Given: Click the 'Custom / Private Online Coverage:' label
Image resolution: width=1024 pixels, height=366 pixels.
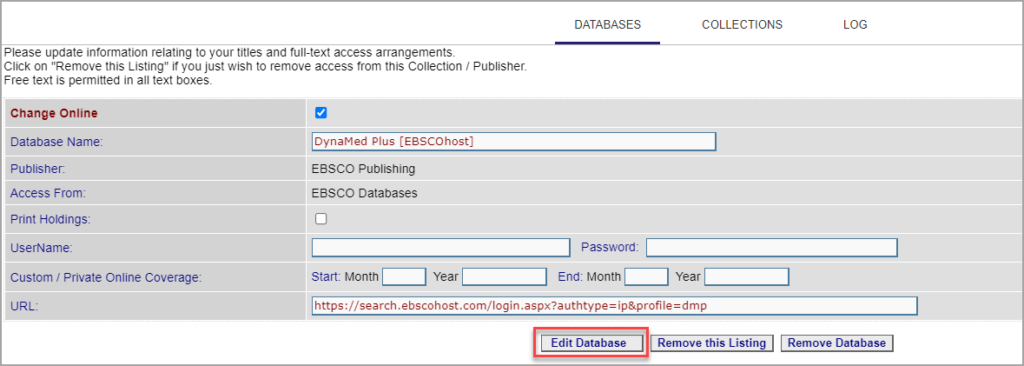Looking at the screenshot, I should click(106, 278).
